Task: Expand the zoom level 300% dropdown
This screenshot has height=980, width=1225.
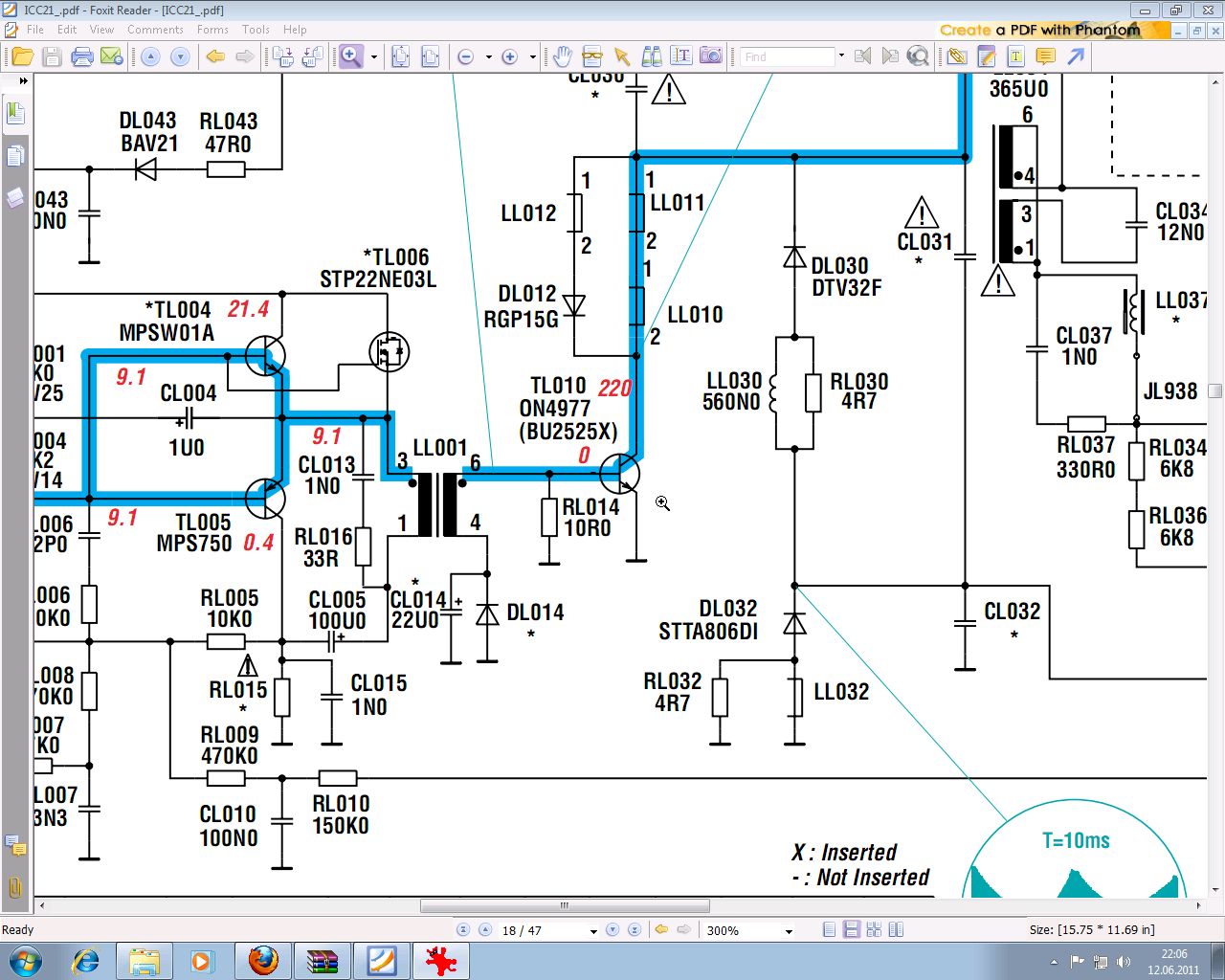Action: [789, 930]
